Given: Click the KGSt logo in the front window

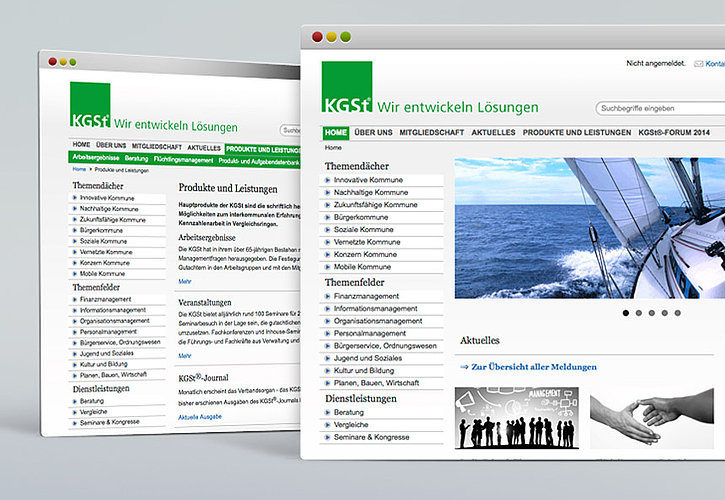Looking at the screenshot, I should tap(347, 88).
